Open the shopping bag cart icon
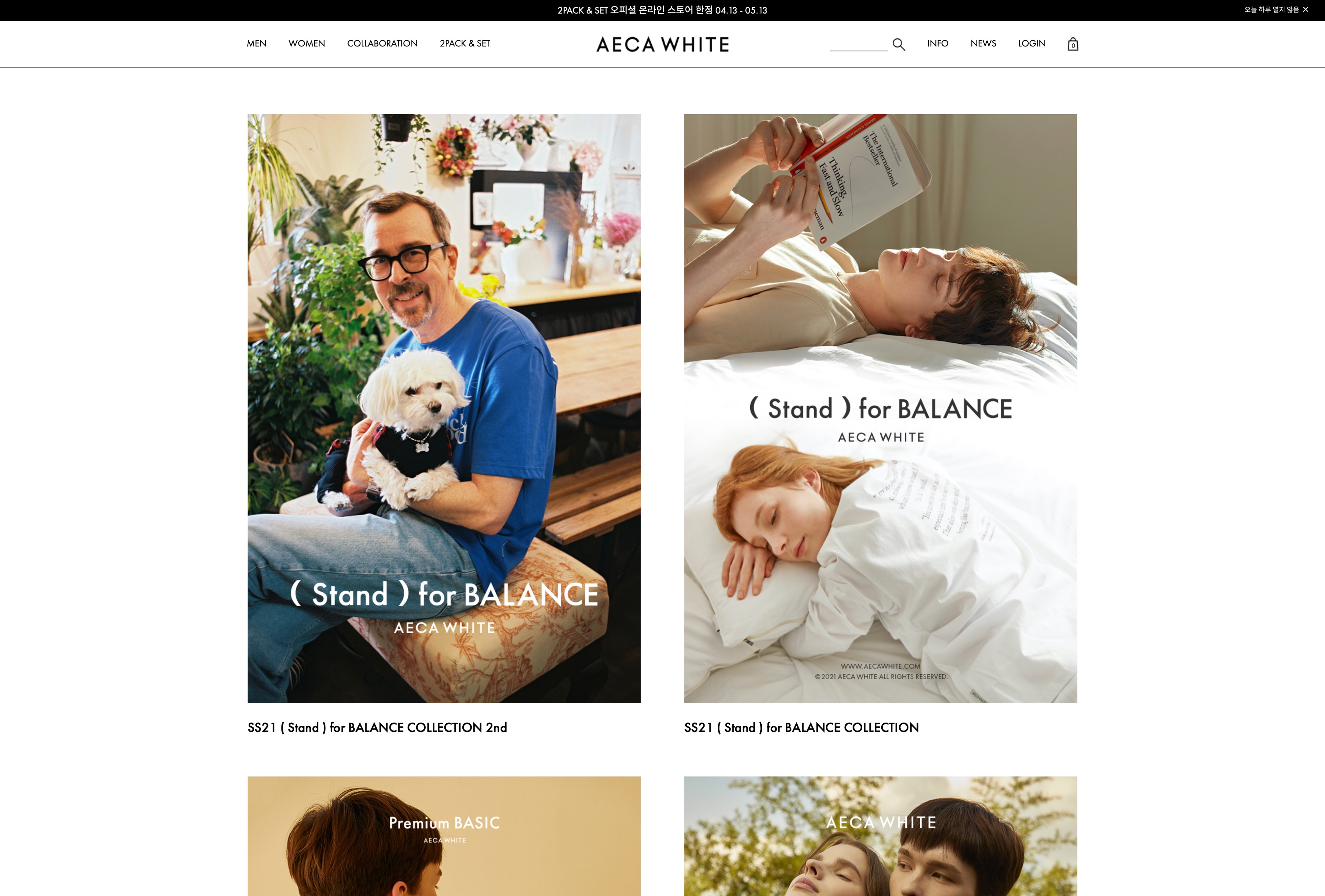 tap(1072, 44)
